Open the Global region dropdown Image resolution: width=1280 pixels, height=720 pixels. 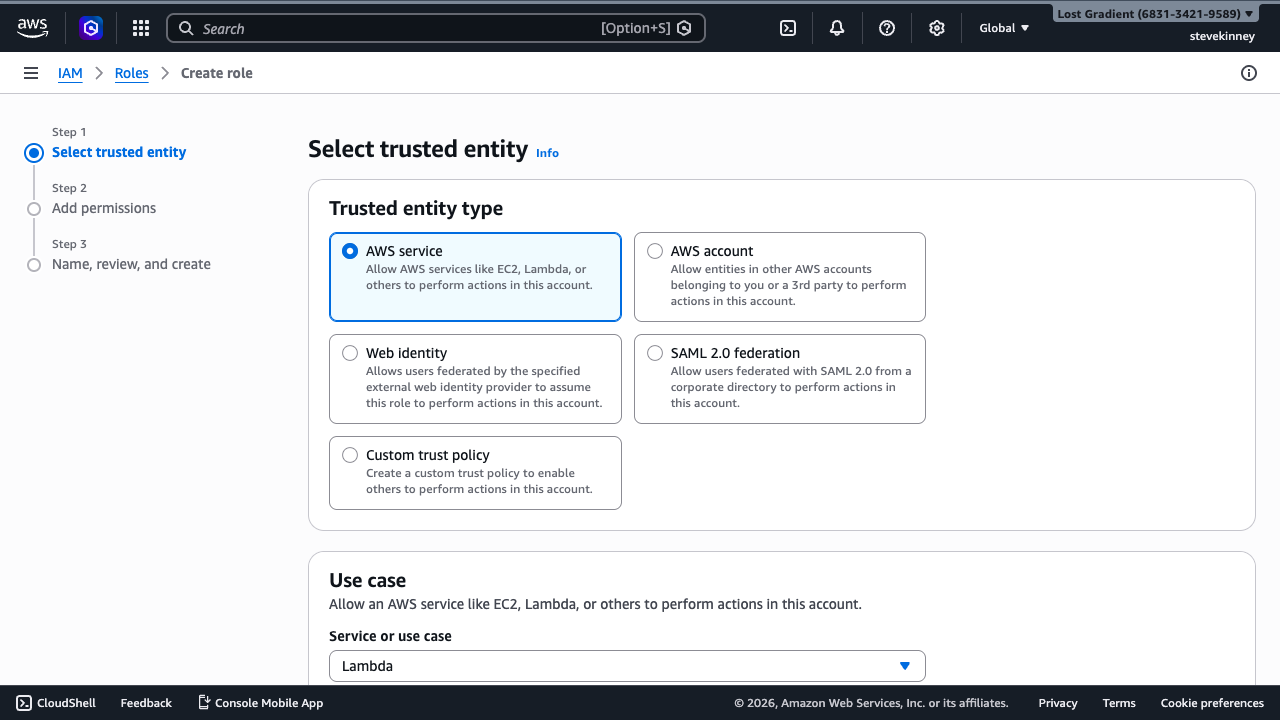(1004, 28)
